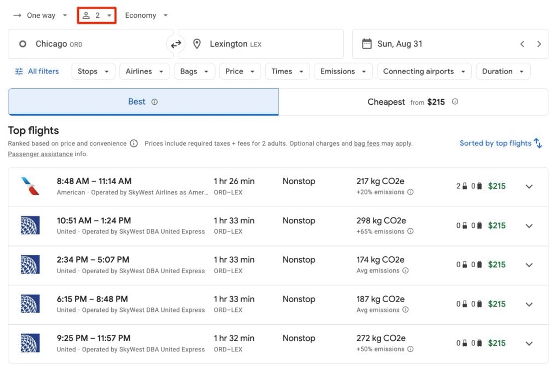Select the Best tab
The image size is (560, 368).
(143, 102)
